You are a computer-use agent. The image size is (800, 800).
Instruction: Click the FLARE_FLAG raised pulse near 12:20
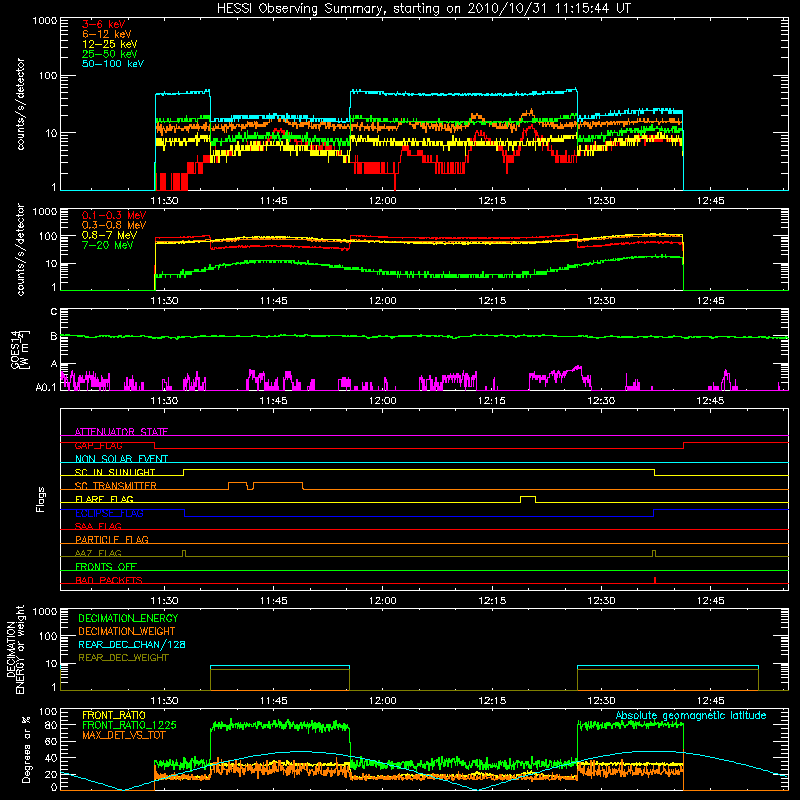tap(528, 497)
